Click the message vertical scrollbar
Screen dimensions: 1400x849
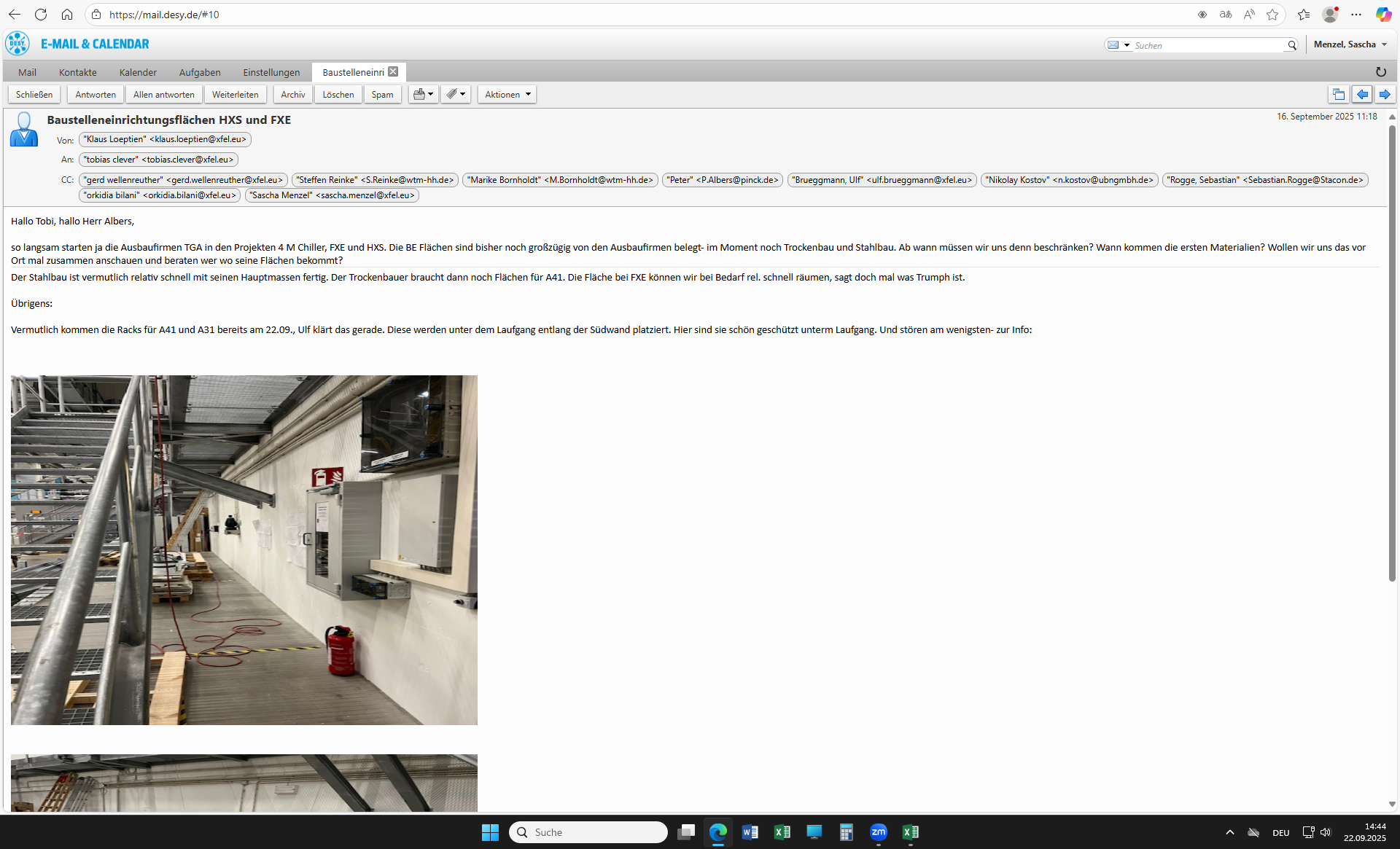tap(1391, 350)
